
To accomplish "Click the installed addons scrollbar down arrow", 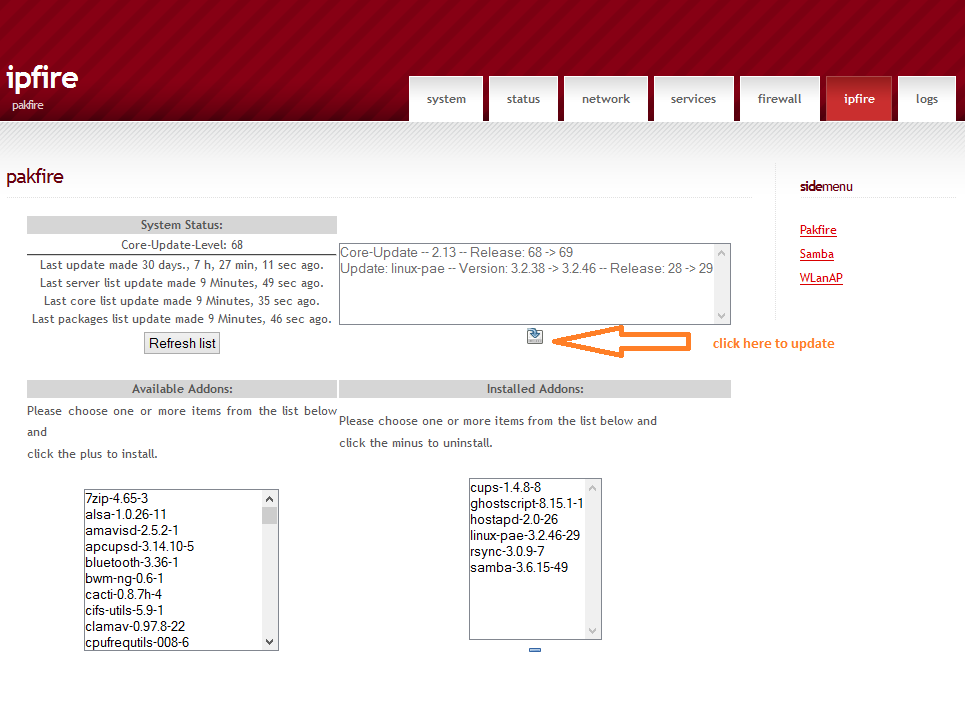I will pyautogui.click(x=593, y=630).
